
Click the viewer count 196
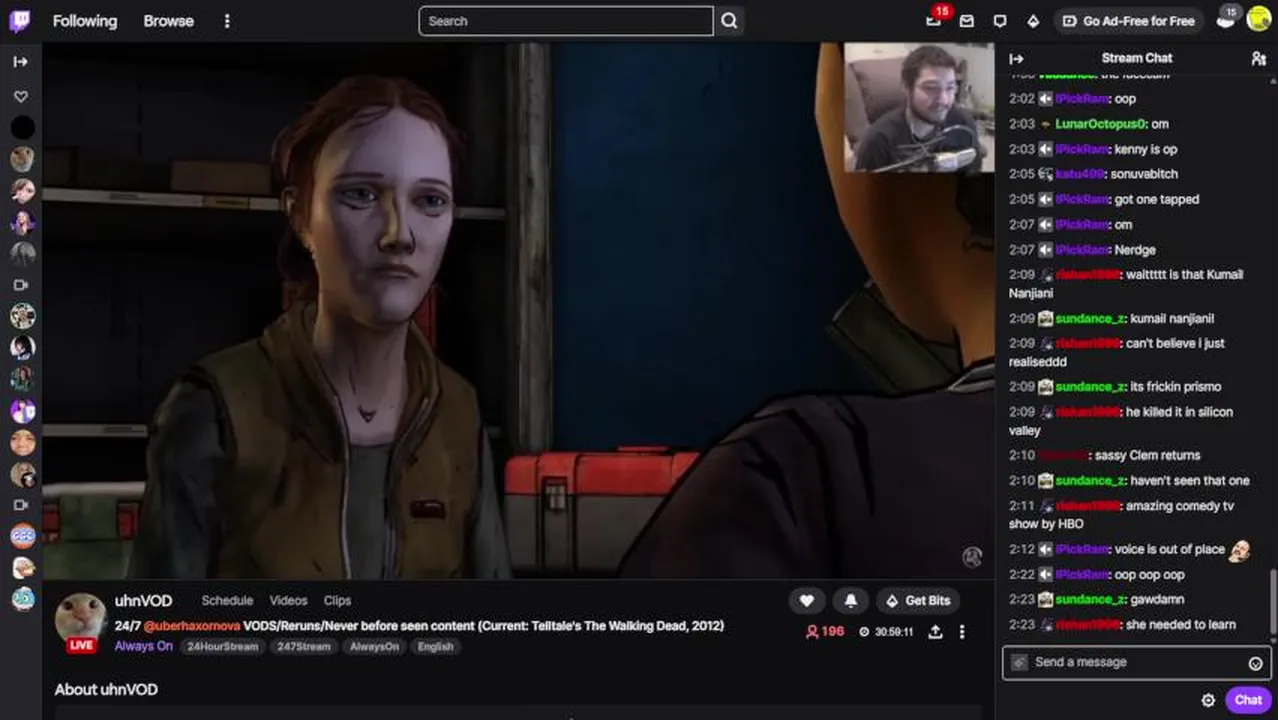[x=825, y=632]
